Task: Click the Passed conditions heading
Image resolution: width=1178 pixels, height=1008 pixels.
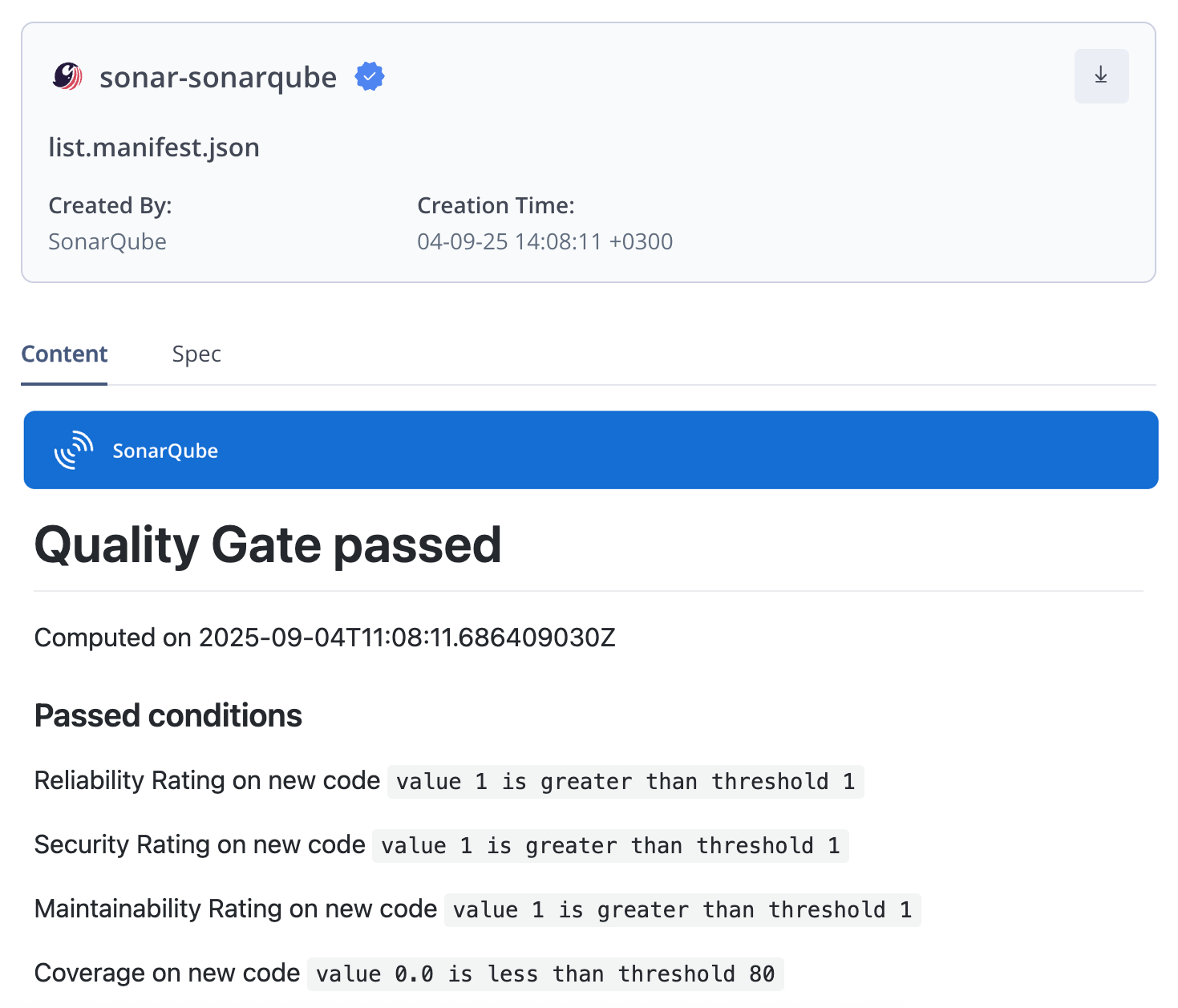Action: pyautogui.click(x=168, y=715)
